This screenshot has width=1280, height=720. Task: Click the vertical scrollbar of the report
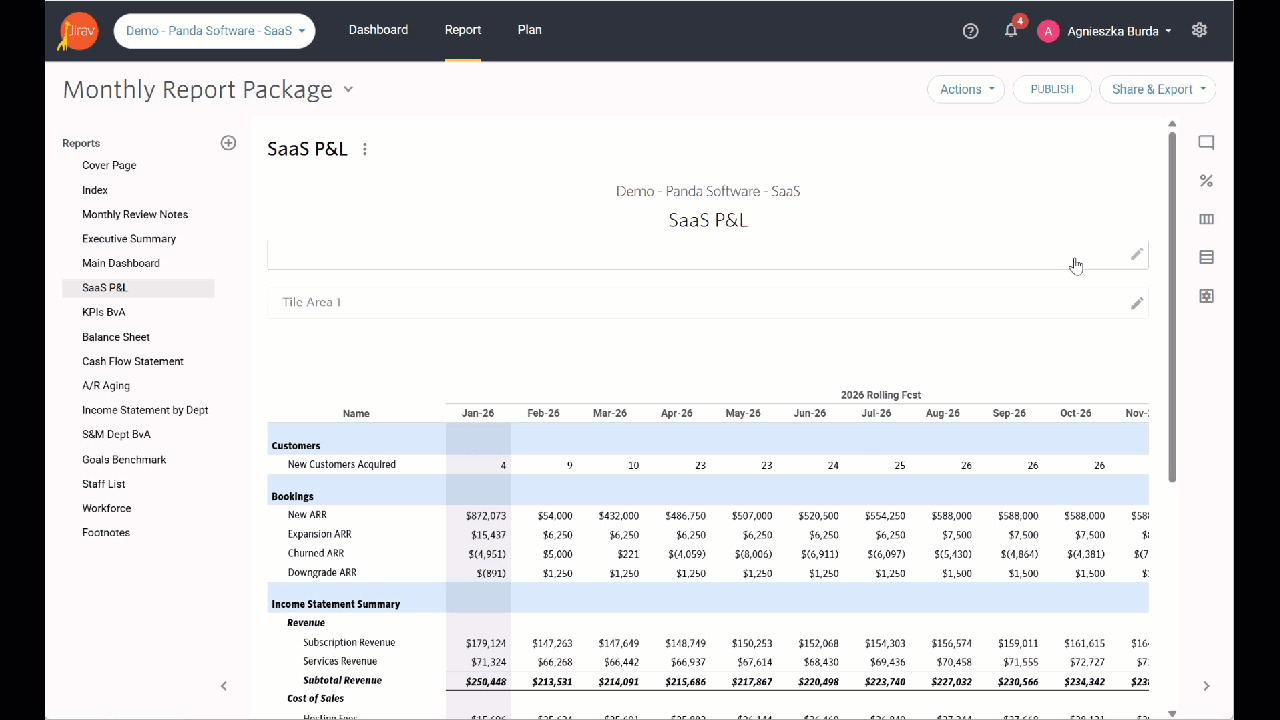point(1172,300)
